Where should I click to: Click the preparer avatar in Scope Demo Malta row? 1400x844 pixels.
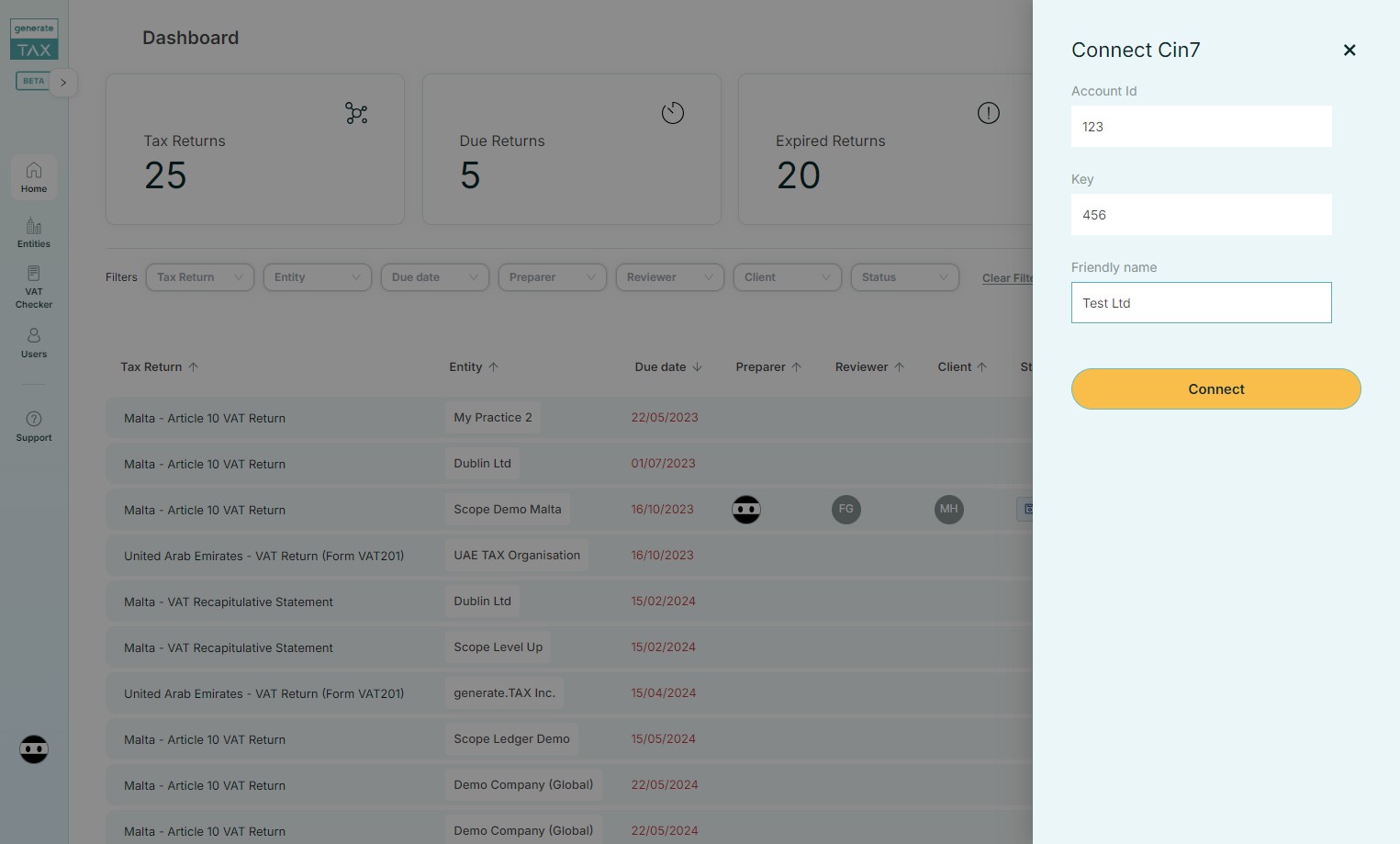point(746,510)
